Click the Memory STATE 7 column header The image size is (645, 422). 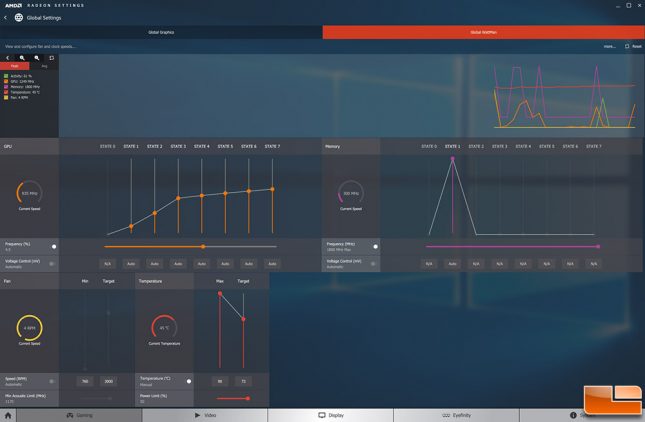(594, 146)
